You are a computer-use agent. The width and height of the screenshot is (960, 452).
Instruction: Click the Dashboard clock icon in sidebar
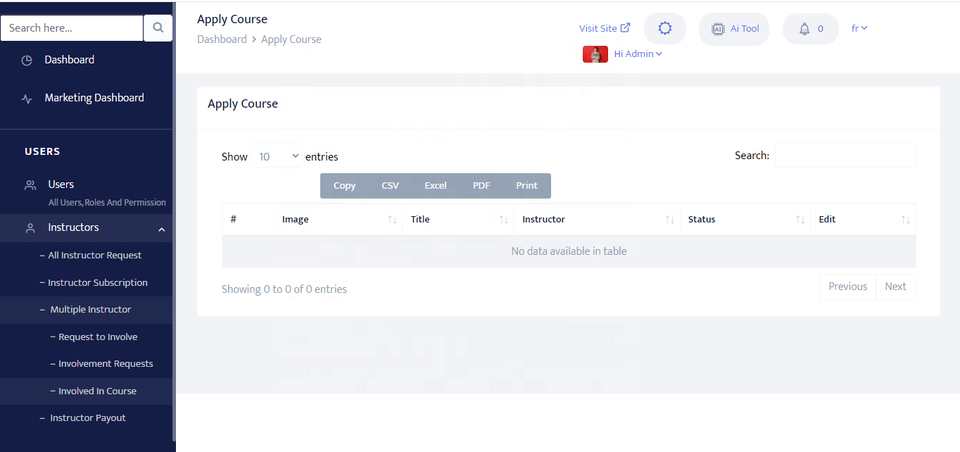[x=27, y=60]
